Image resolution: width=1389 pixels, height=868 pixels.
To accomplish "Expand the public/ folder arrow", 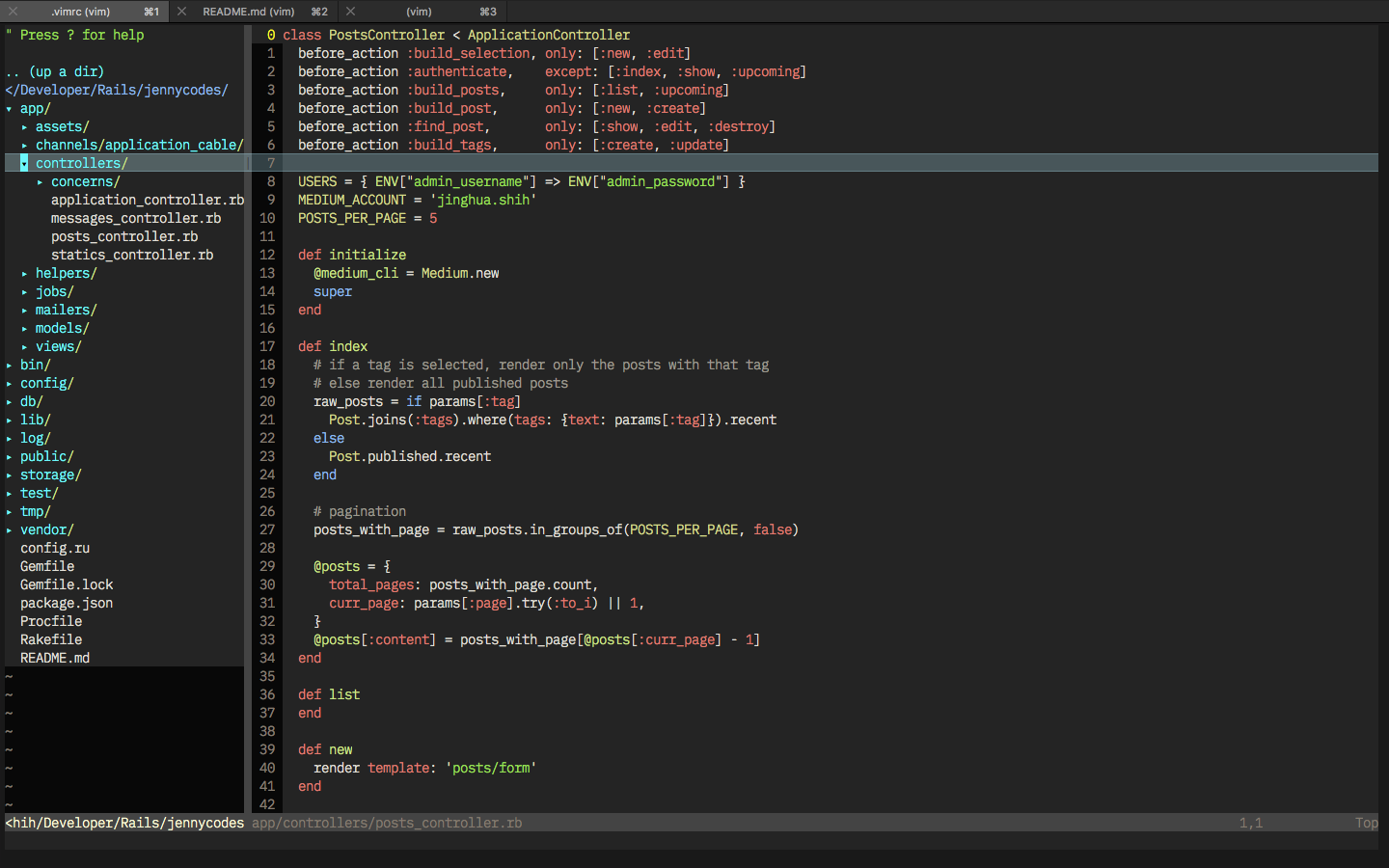I will pos(9,457).
